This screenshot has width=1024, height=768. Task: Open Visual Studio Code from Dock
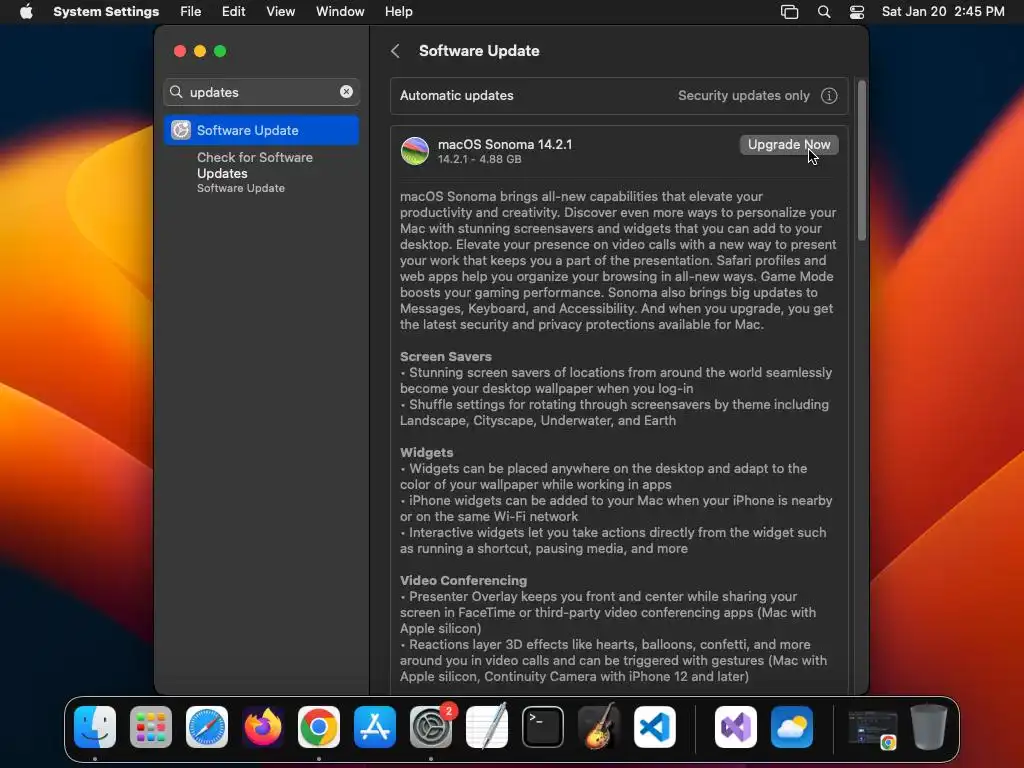(x=655, y=727)
